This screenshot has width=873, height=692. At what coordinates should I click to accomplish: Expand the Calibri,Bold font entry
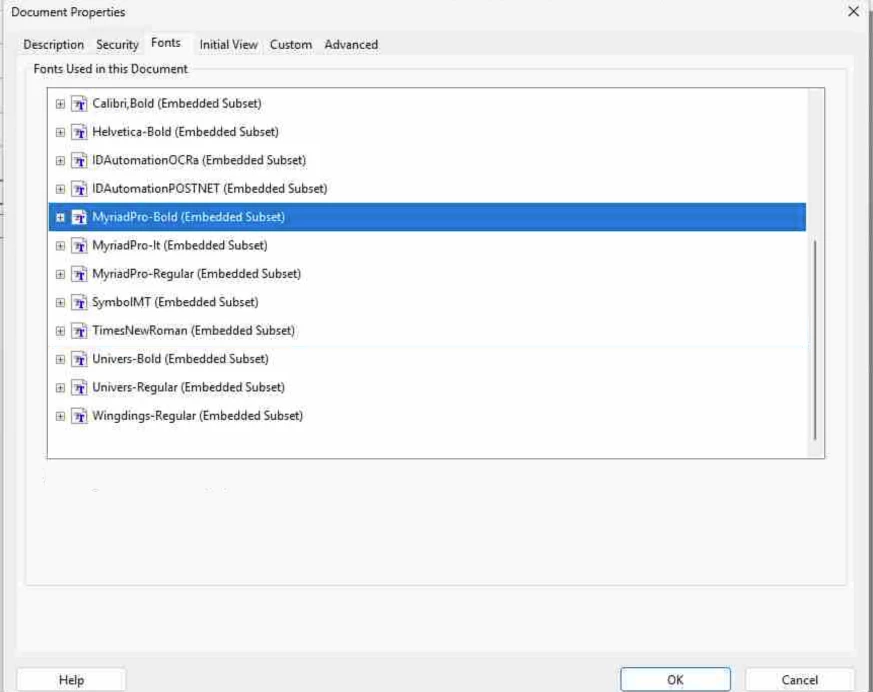[x=60, y=104]
